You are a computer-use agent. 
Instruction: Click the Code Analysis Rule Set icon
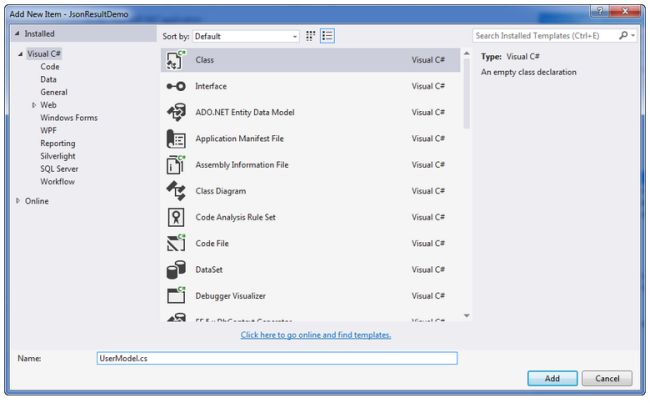tap(176, 217)
